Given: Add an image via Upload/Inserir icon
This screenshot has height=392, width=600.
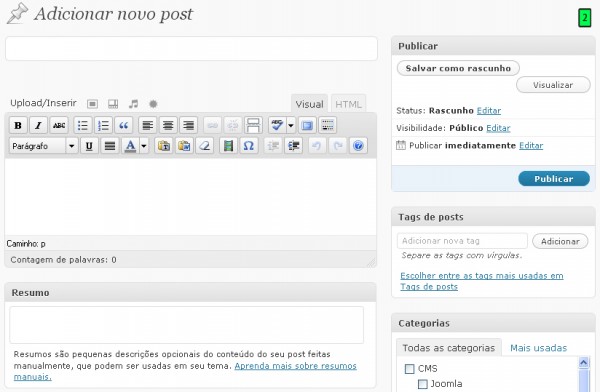Looking at the screenshot, I should click(92, 104).
